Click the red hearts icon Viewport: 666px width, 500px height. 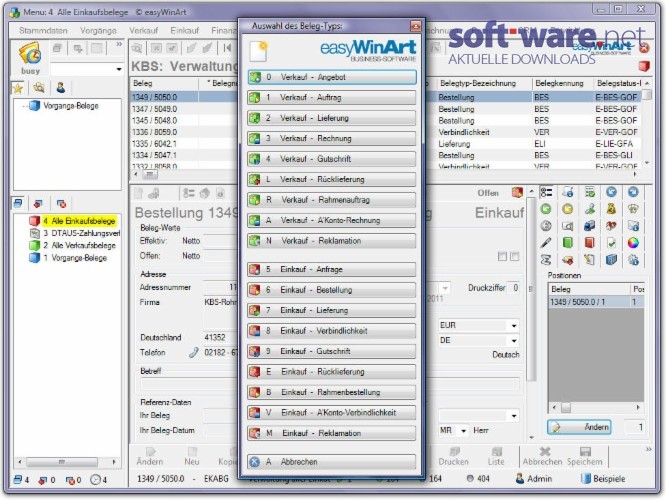click(x=611, y=226)
